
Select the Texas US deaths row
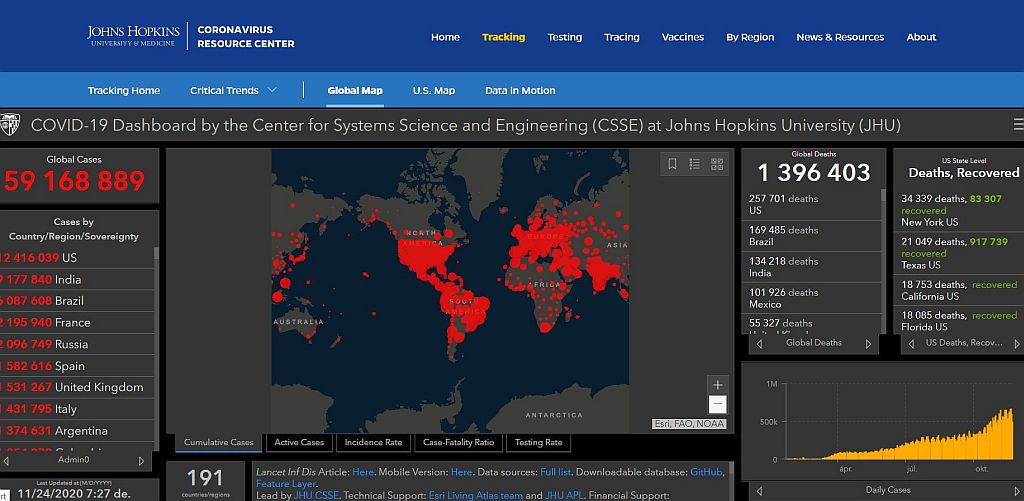[x=960, y=253]
